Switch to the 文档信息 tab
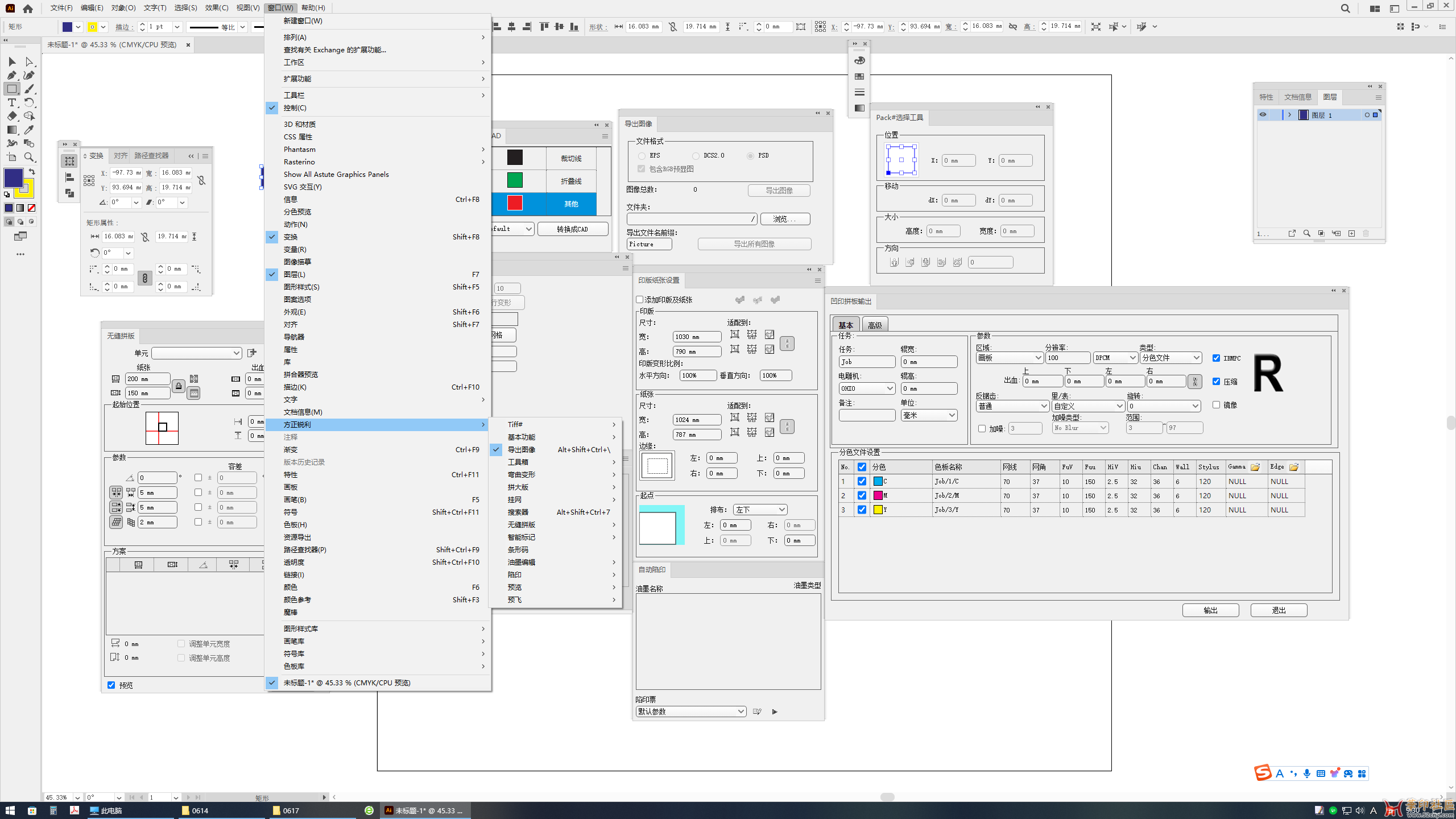 (1297, 97)
